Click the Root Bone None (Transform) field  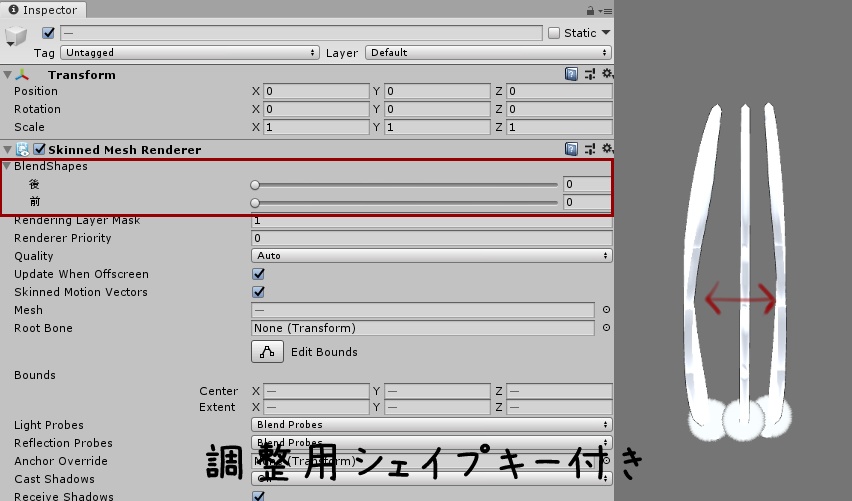point(423,328)
